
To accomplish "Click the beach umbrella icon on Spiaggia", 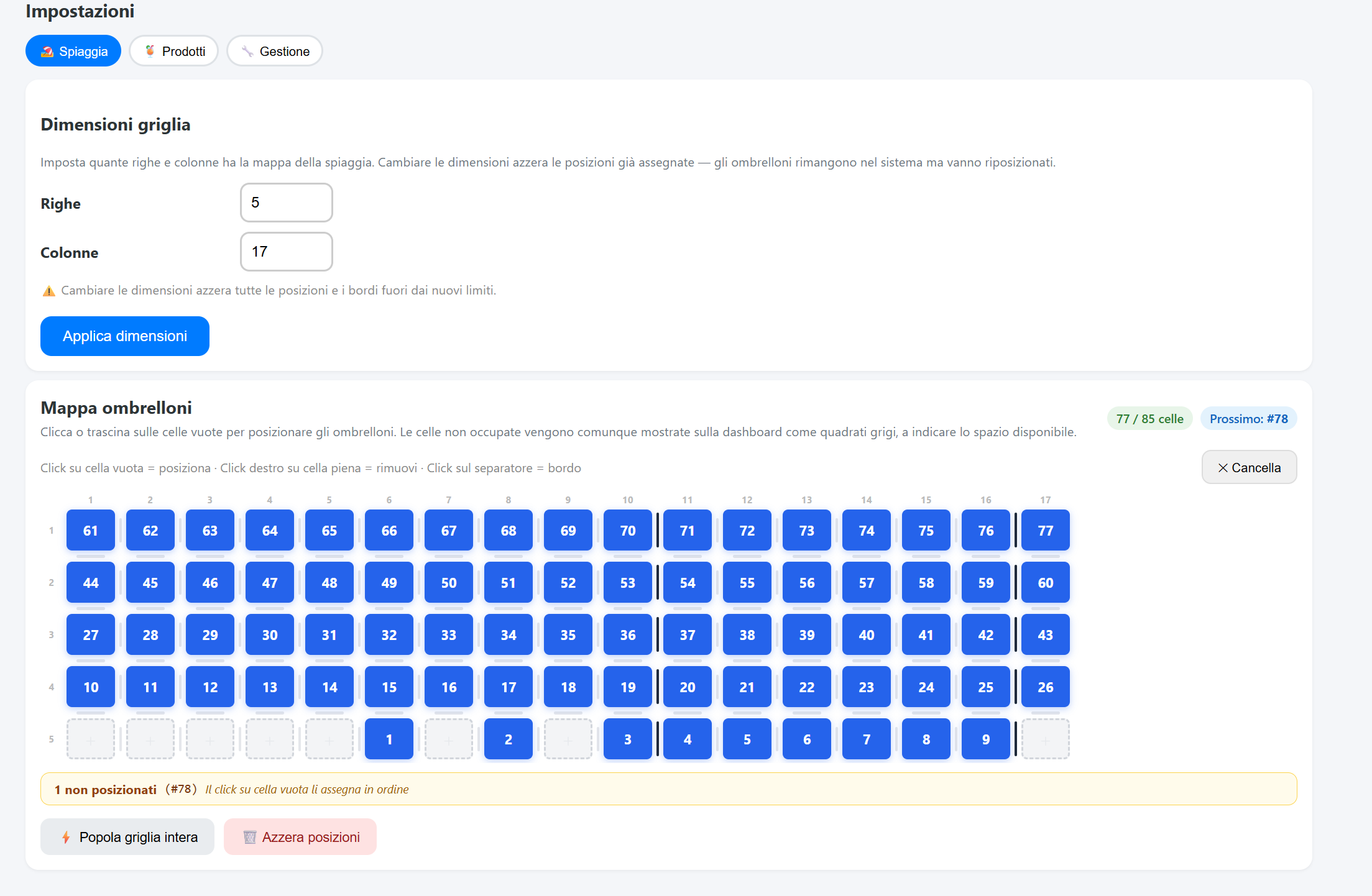I will coord(47,52).
